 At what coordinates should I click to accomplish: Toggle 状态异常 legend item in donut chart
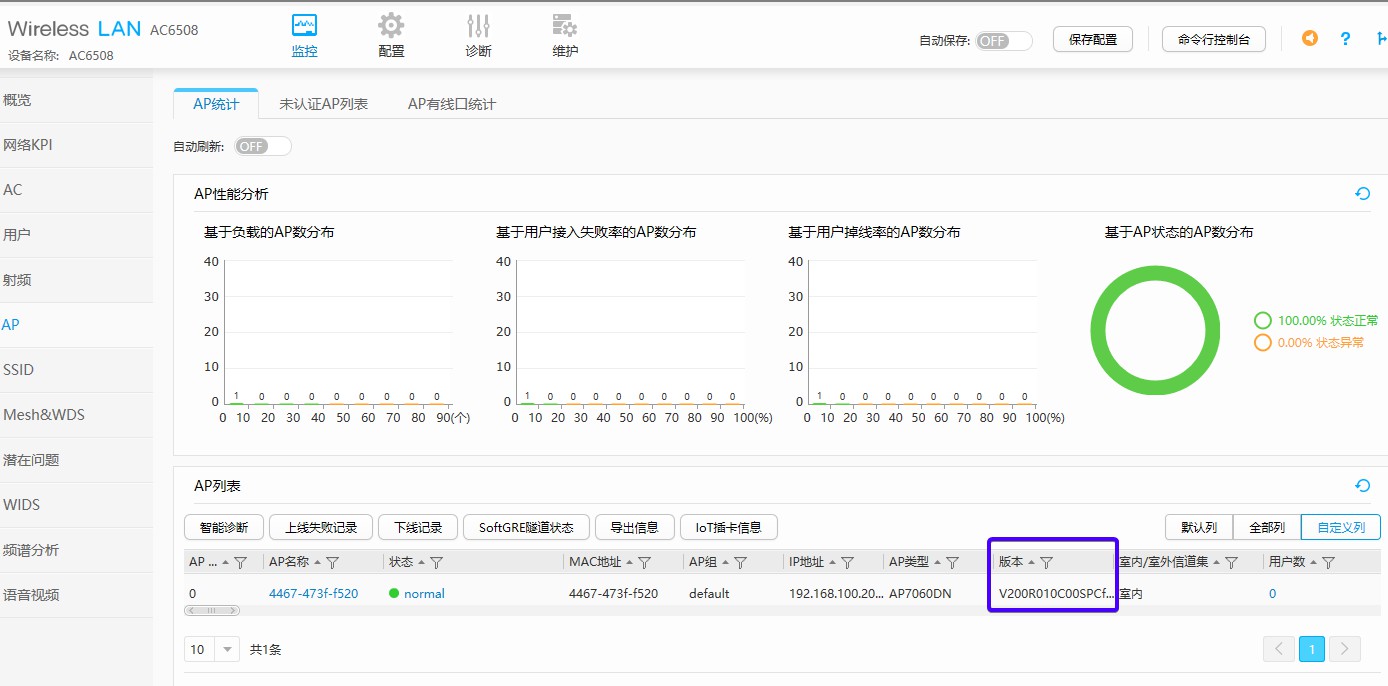pyautogui.click(x=1309, y=343)
